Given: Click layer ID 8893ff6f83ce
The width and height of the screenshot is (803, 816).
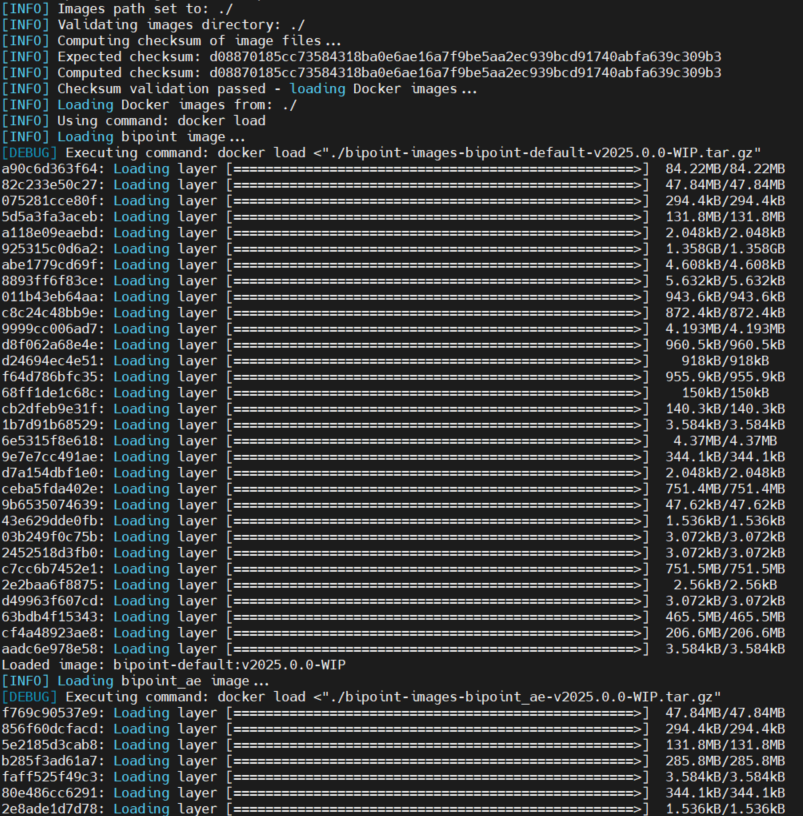Looking at the screenshot, I should 49,281.
